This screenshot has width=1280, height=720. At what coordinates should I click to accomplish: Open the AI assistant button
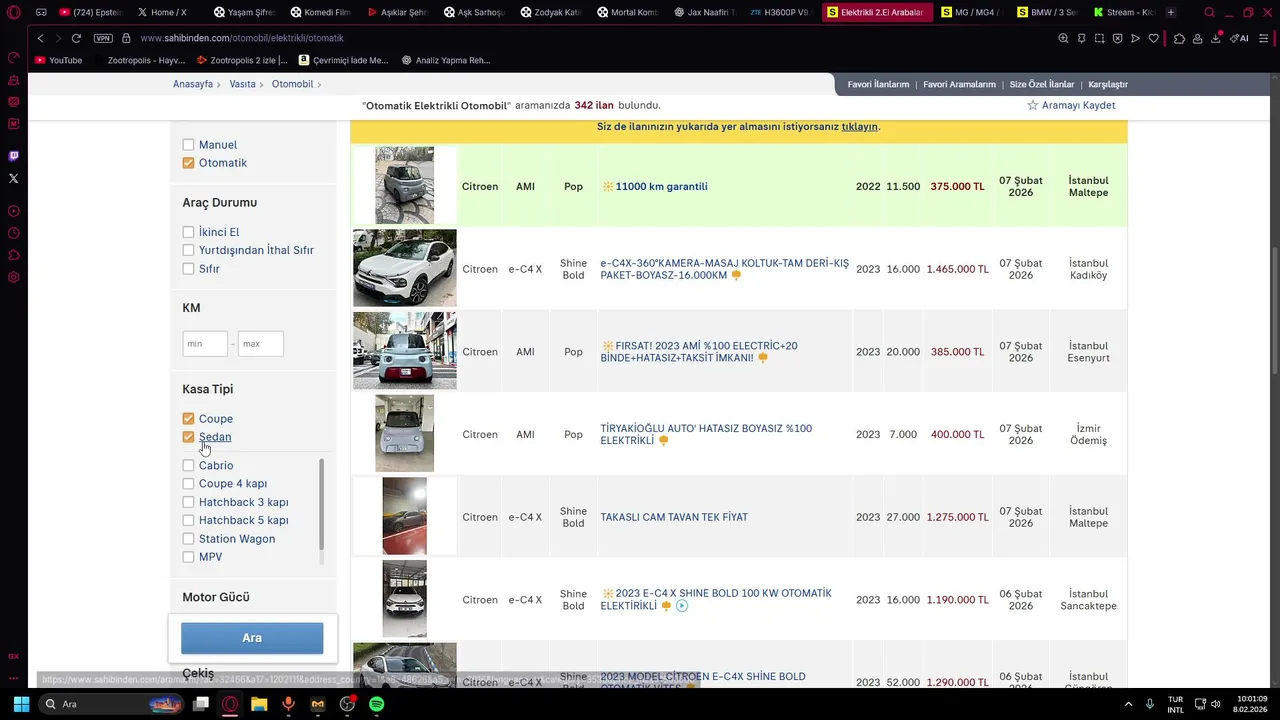click(x=1239, y=38)
